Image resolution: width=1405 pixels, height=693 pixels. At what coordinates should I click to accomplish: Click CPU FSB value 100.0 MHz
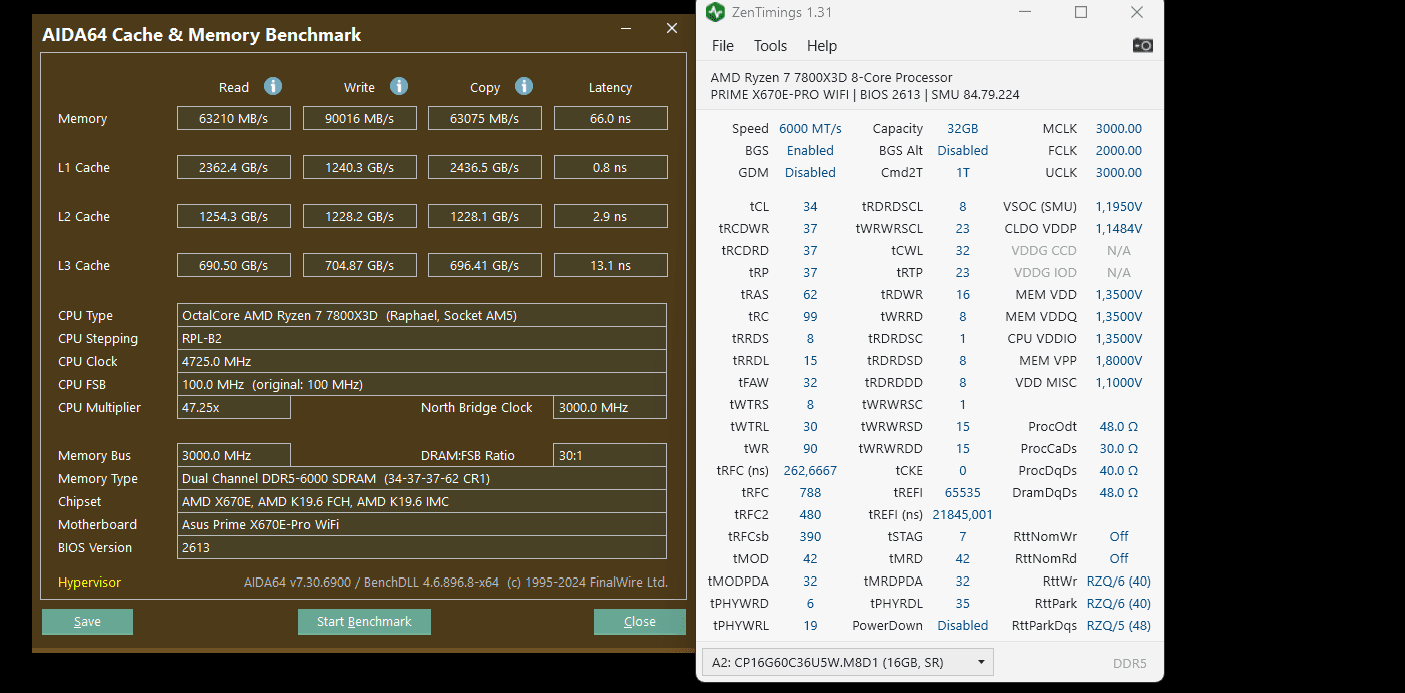tap(422, 384)
